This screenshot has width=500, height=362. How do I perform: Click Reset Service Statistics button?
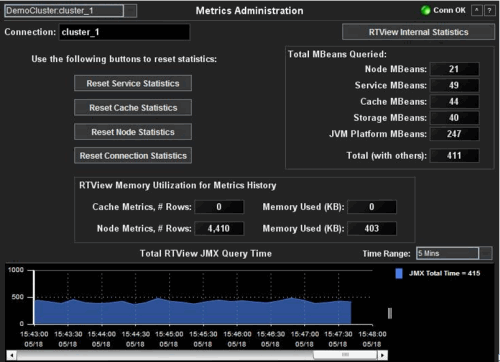[x=133, y=83]
